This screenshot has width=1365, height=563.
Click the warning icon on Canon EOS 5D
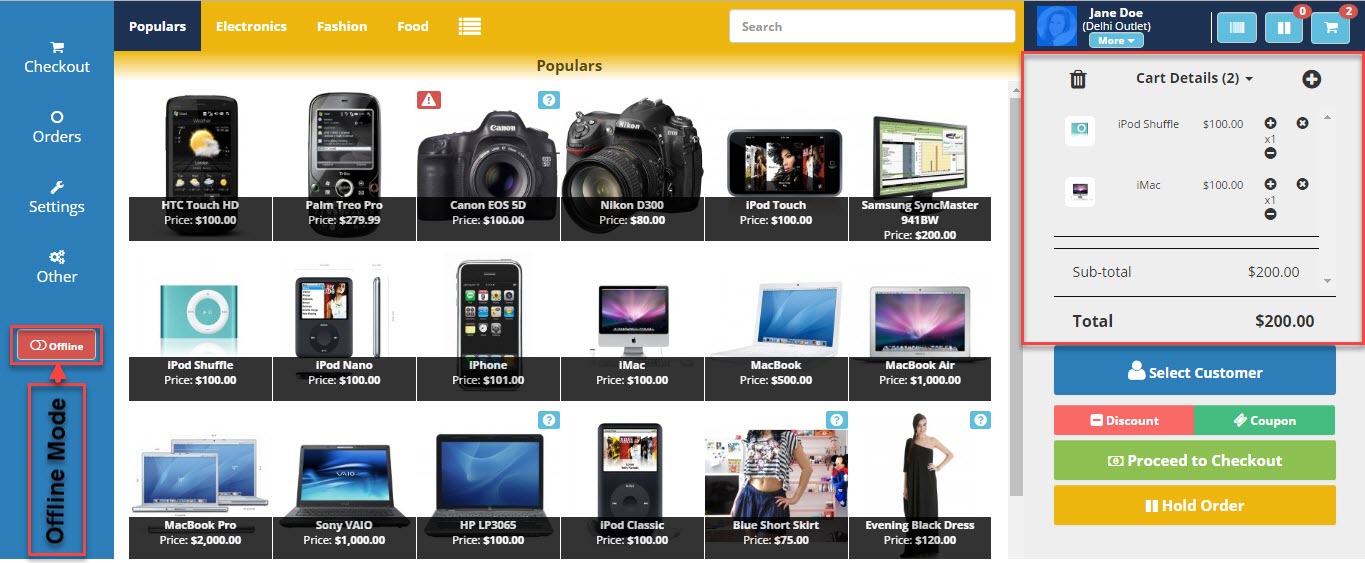click(x=429, y=99)
